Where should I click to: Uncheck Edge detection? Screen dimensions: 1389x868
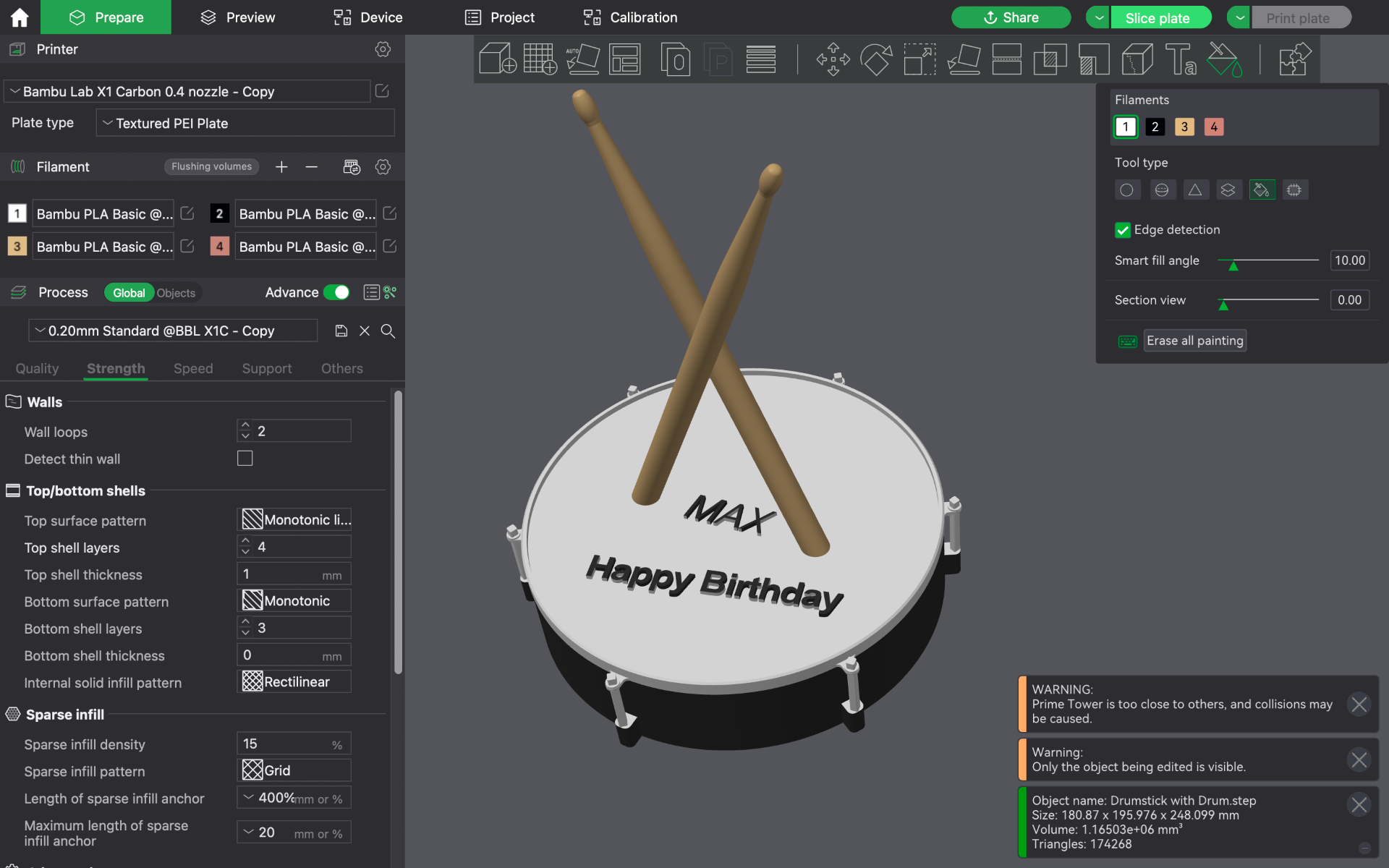[x=1122, y=230]
